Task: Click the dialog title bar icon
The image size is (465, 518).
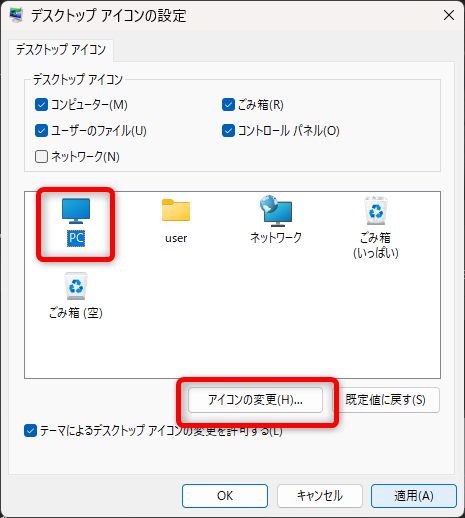Action: click(x=16, y=15)
